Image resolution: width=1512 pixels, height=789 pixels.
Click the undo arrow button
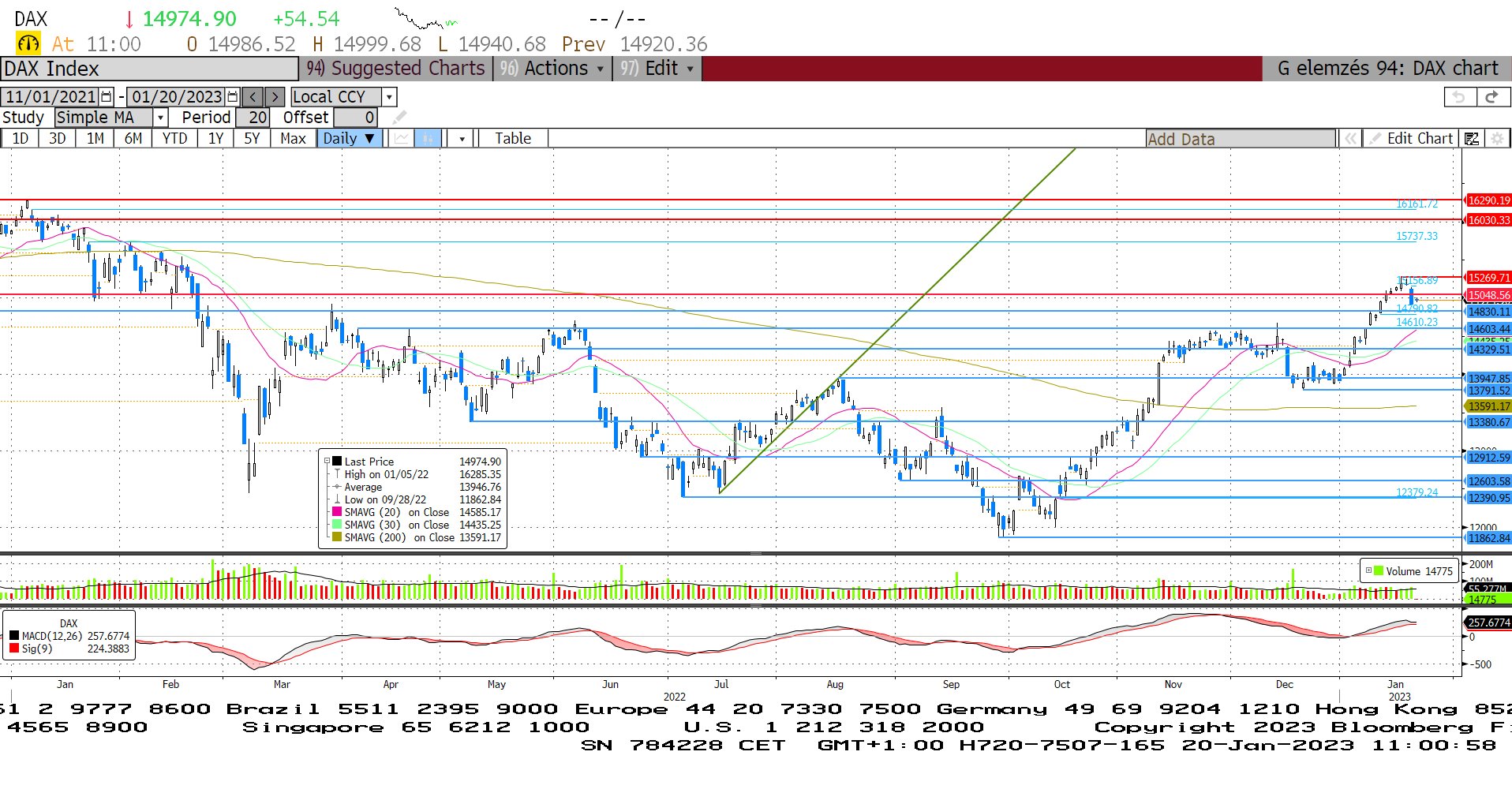click(x=1459, y=97)
